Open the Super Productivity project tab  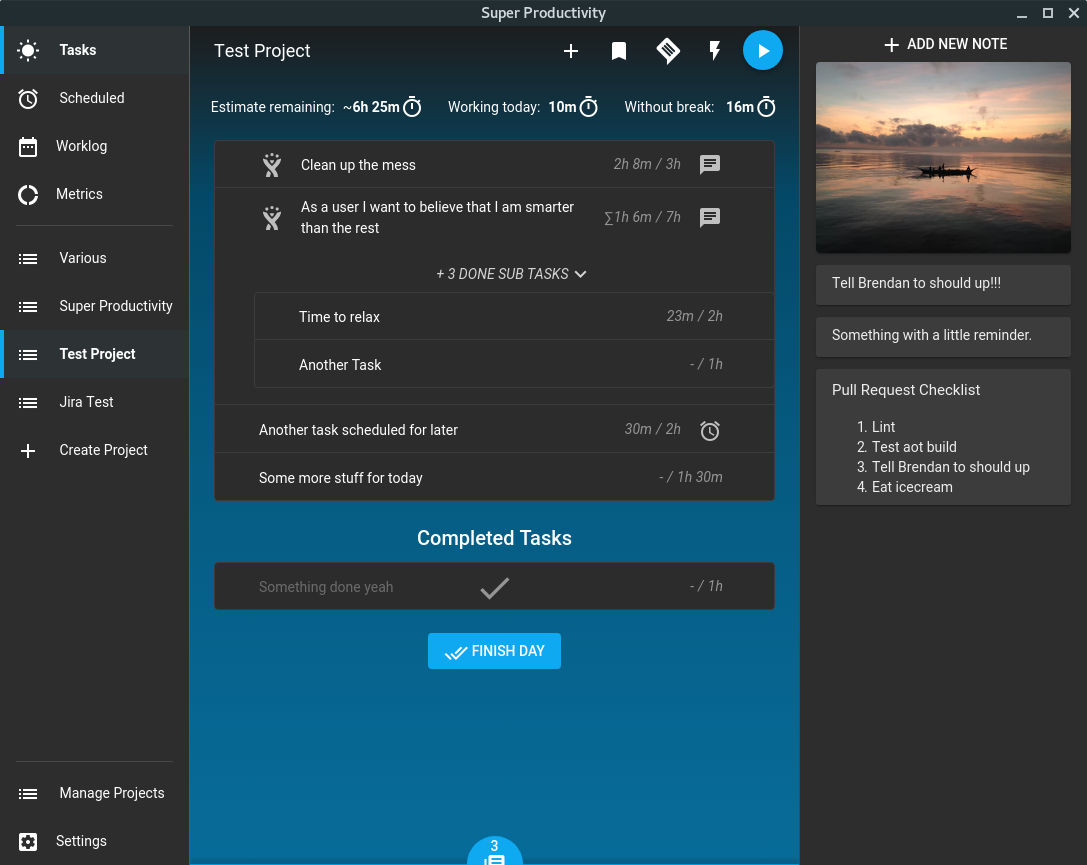pyautogui.click(x=117, y=306)
